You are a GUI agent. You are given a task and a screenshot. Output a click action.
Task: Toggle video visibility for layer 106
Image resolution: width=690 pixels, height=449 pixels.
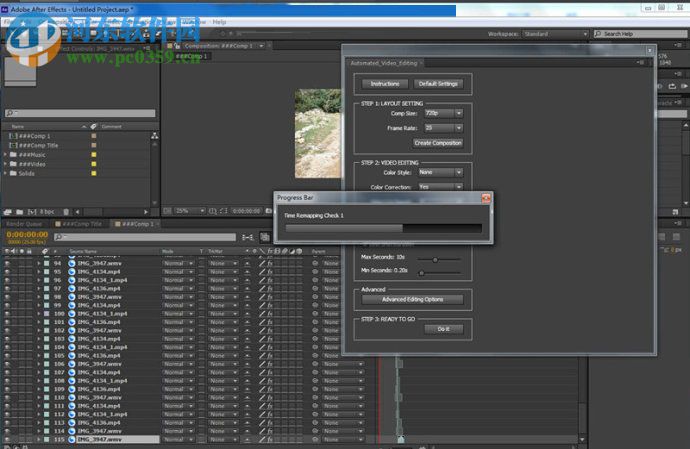point(7,364)
